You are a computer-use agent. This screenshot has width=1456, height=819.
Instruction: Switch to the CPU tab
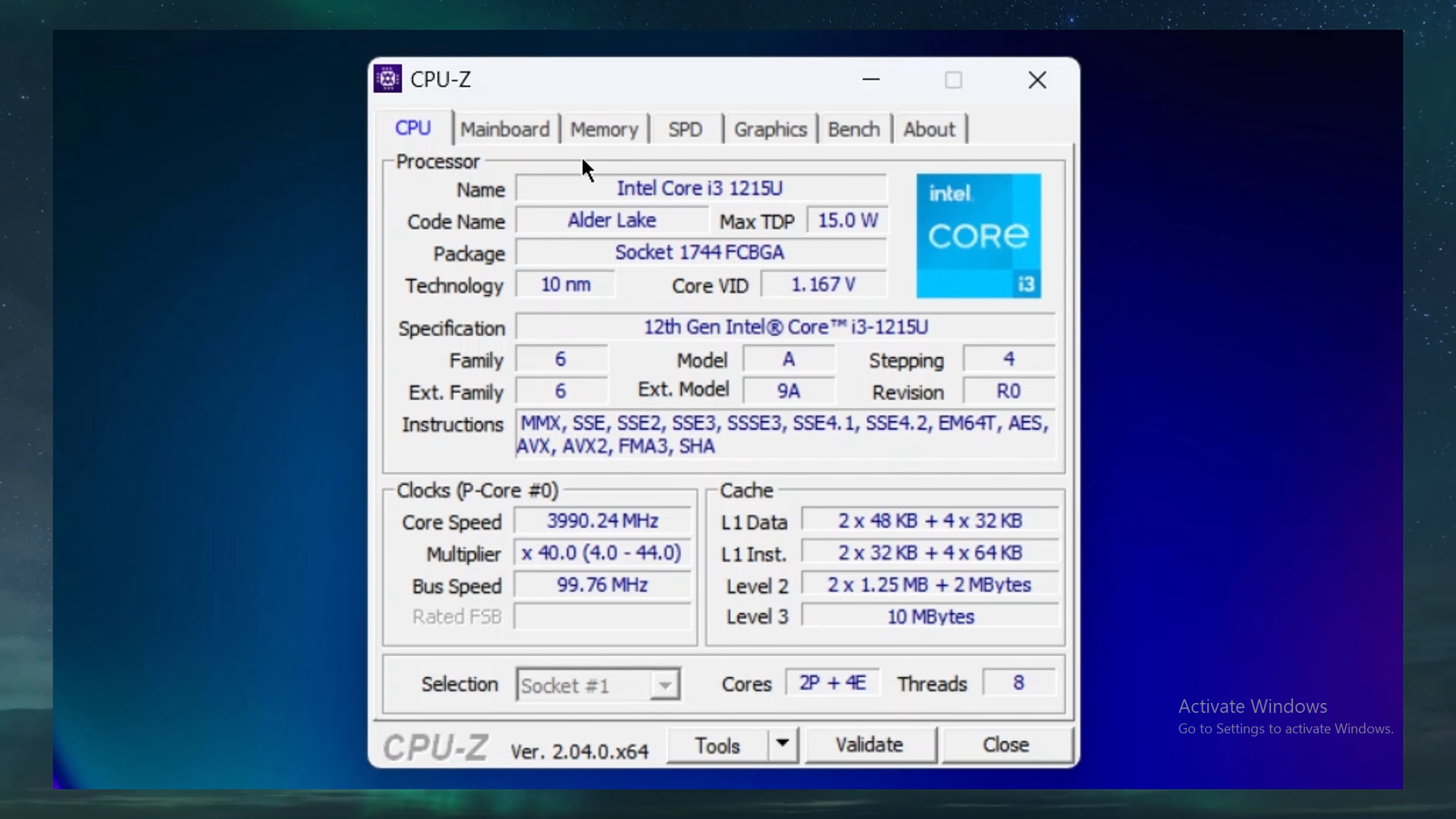[413, 128]
